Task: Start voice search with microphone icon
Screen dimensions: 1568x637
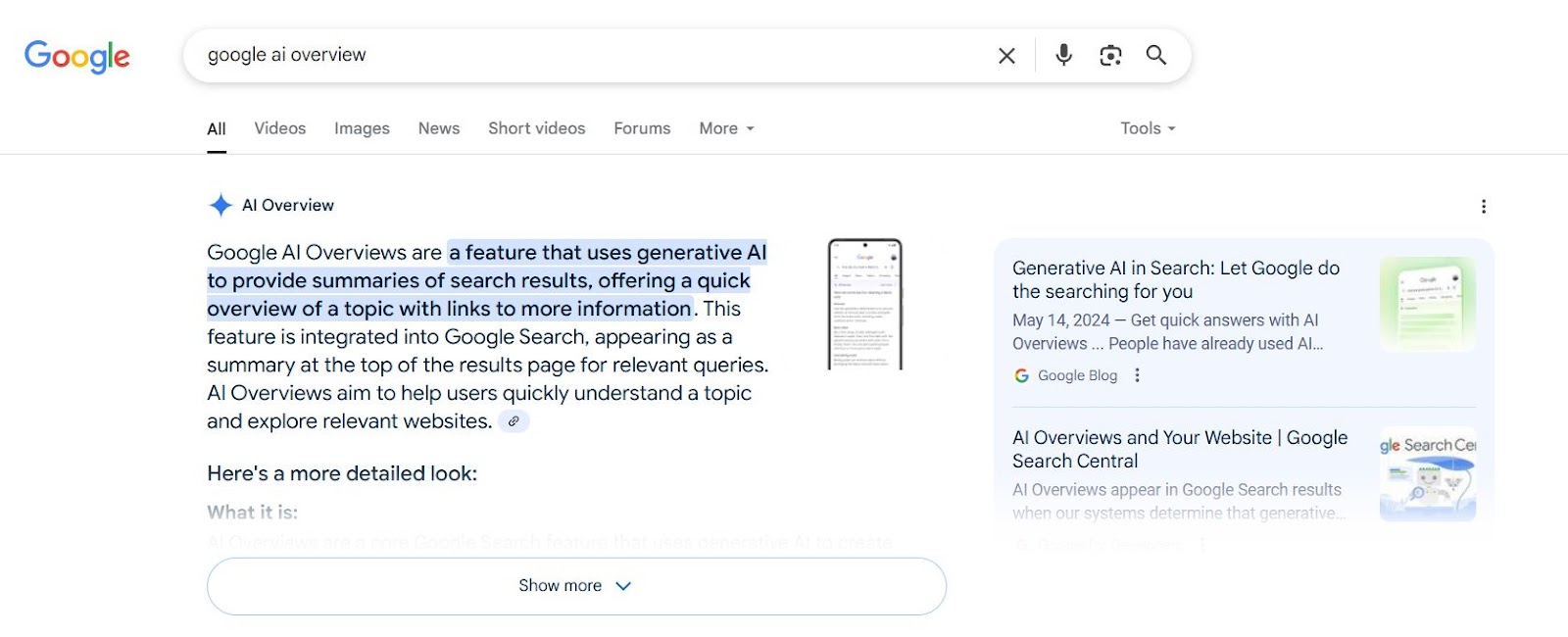Action: (x=1063, y=55)
